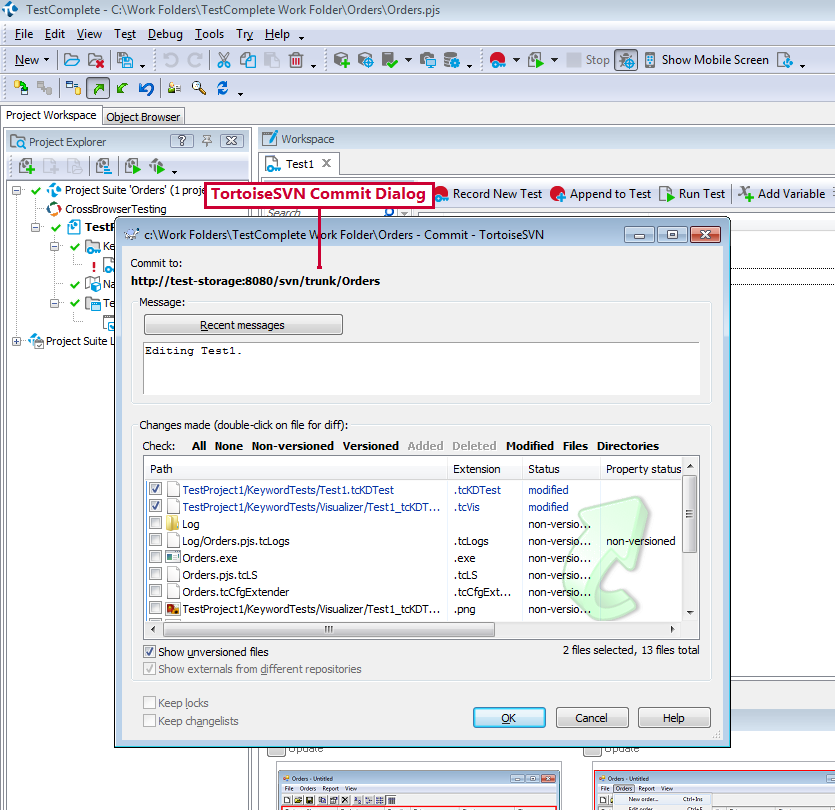The width and height of the screenshot is (835, 810).
Task: Toggle Show unversioned files checkbox
Action: pos(150,652)
